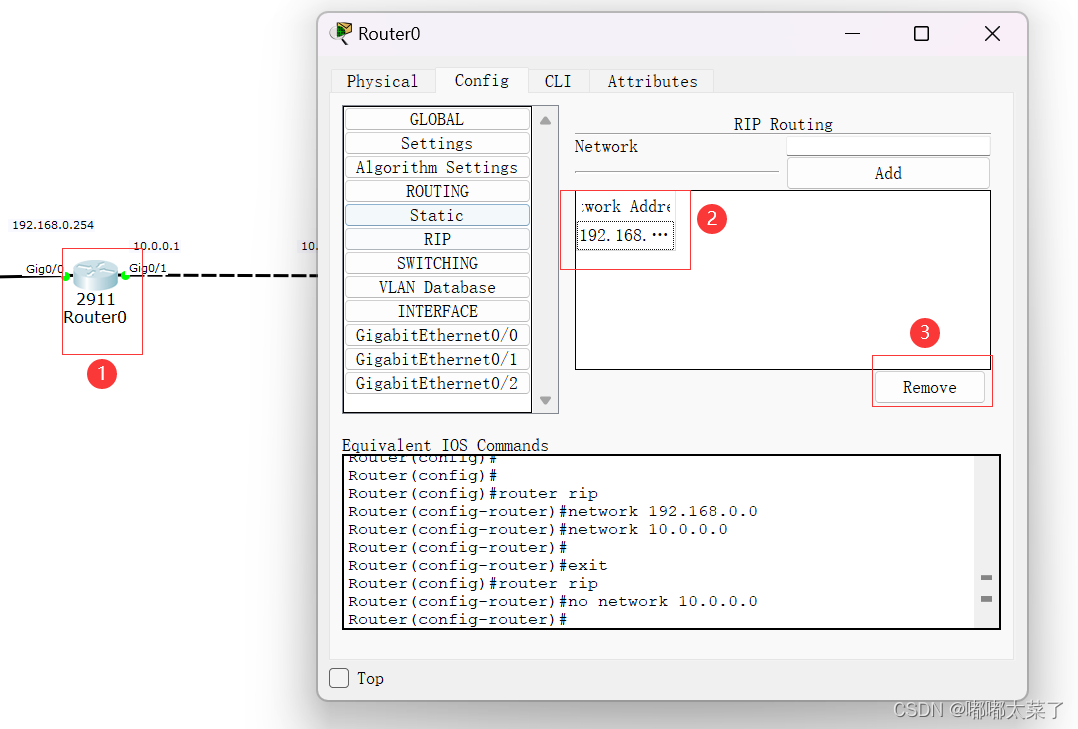Open GigabitEthernet0/0 interface settings
1078x729 pixels.
click(x=437, y=336)
